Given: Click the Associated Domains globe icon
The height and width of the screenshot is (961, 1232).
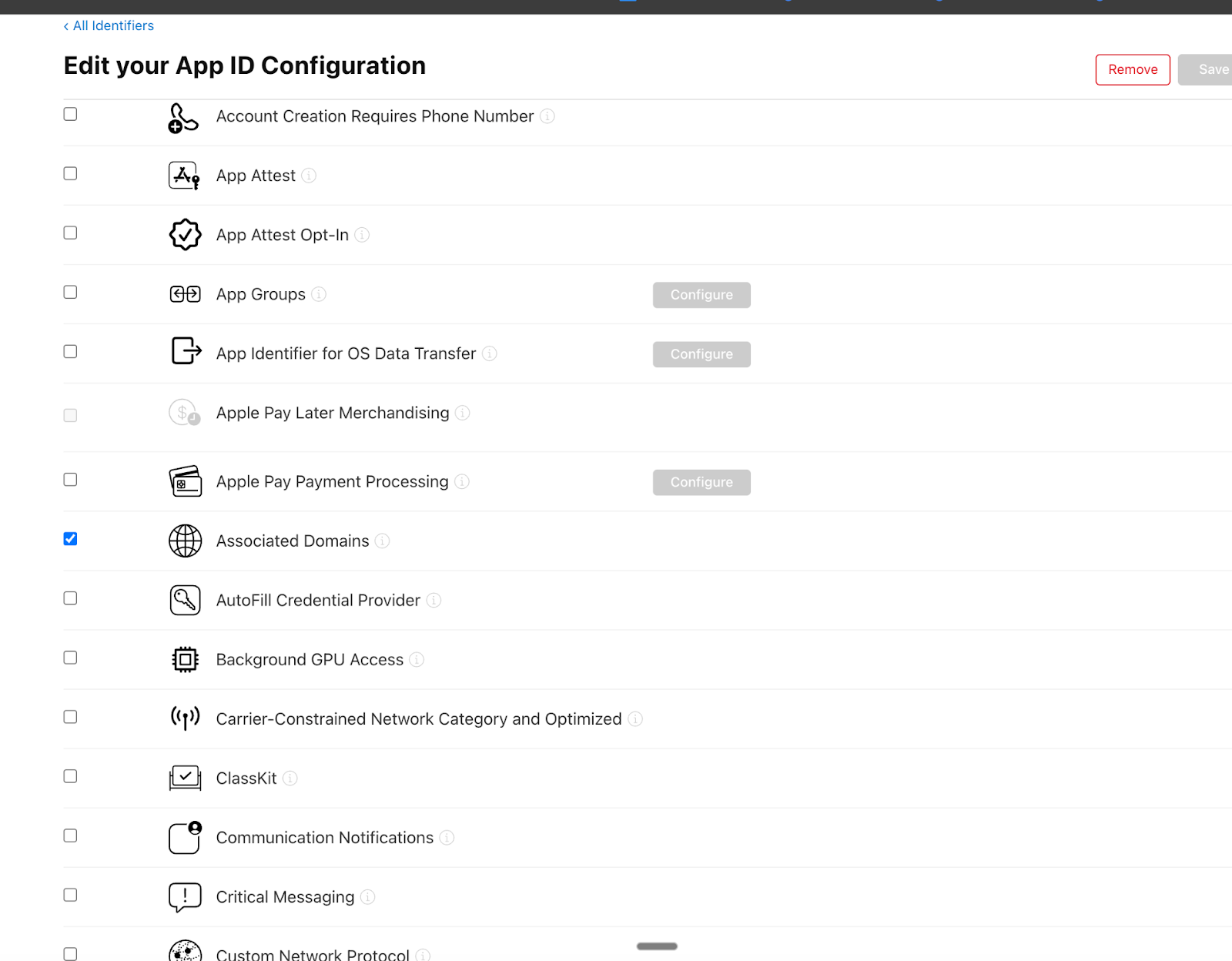Looking at the screenshot, I should 184,541.
